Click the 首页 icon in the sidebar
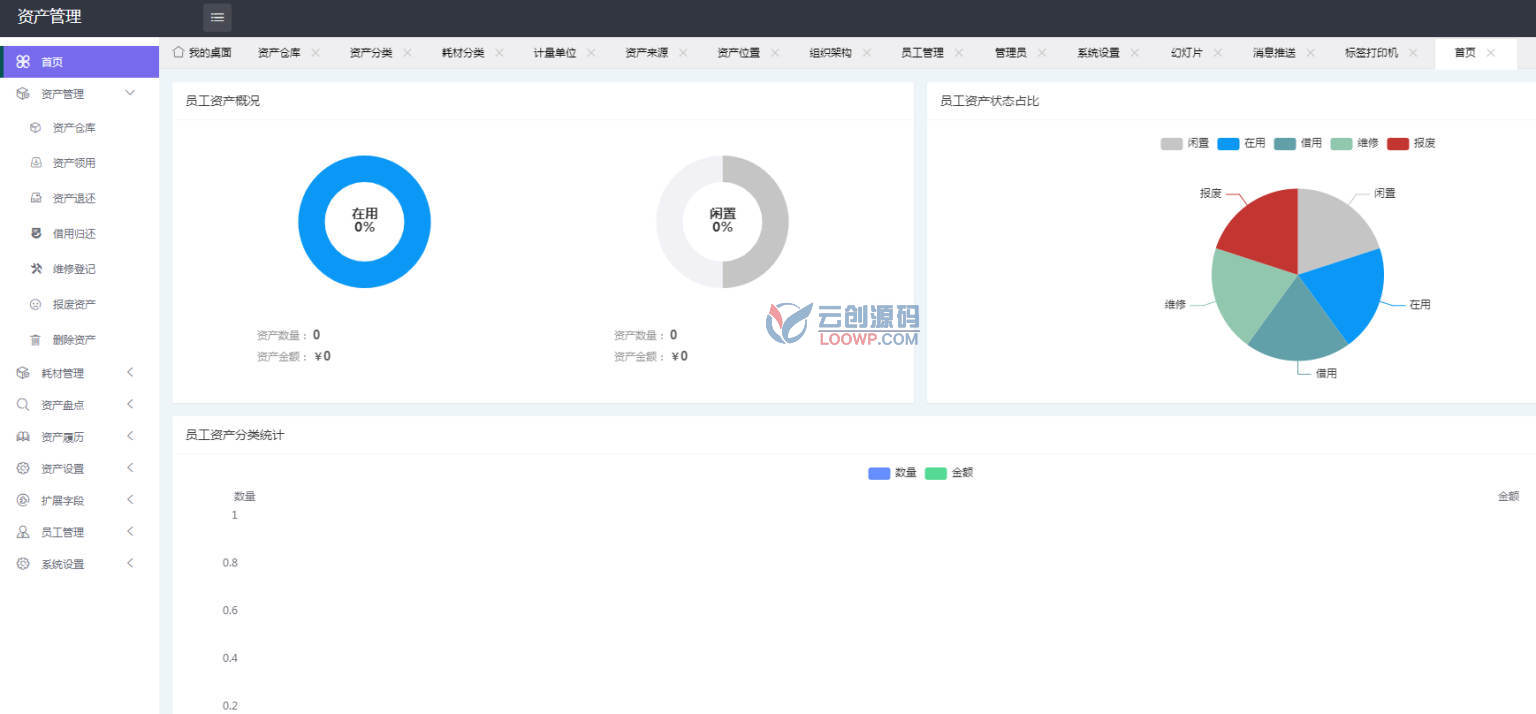 point(23,62)
